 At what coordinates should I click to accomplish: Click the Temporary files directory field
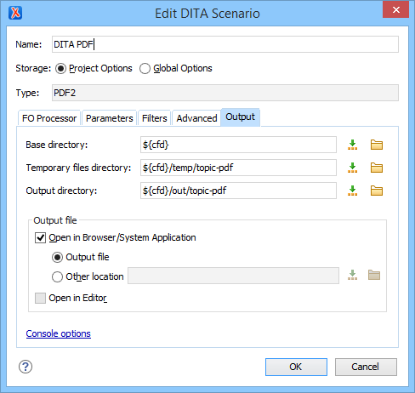(x=238, y=168)
